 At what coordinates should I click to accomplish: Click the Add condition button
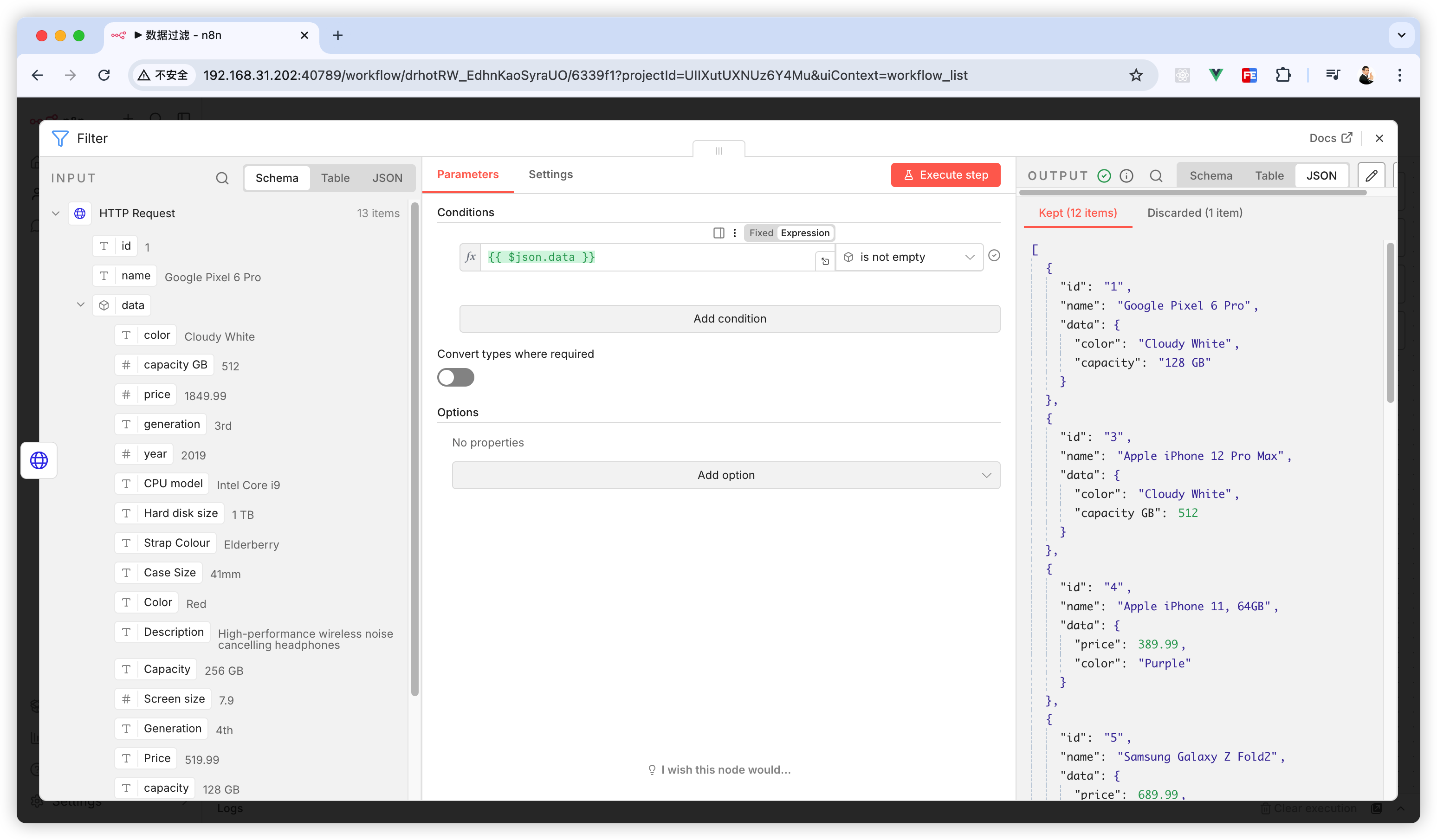pyautogui.click(x=729, y=319)
